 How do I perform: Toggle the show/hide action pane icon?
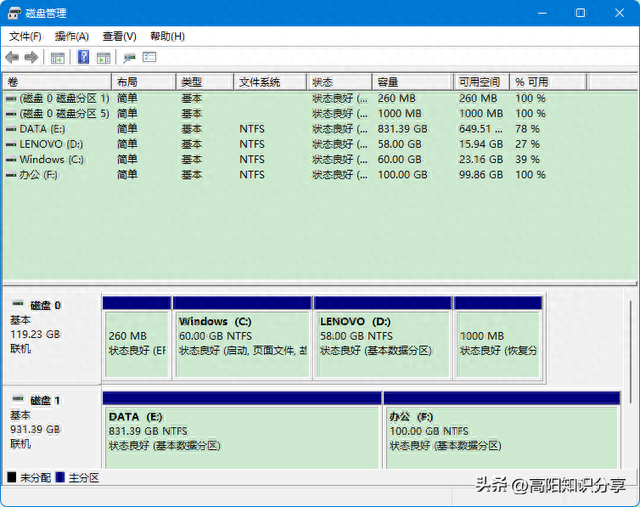[x=103, y=58]
